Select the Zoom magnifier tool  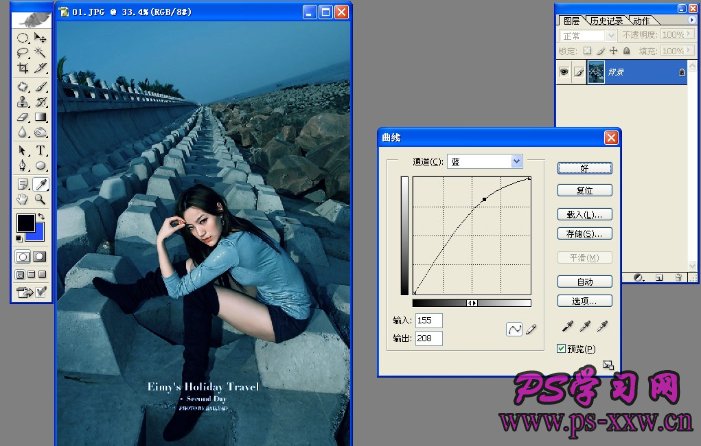pyautogui.click(x=40, y=199)
